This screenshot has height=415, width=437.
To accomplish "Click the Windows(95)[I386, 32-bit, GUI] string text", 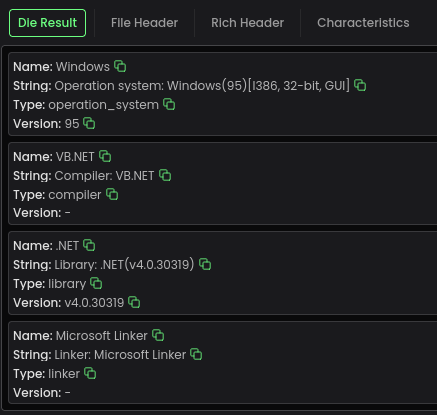I will click(x=258, y=86).
